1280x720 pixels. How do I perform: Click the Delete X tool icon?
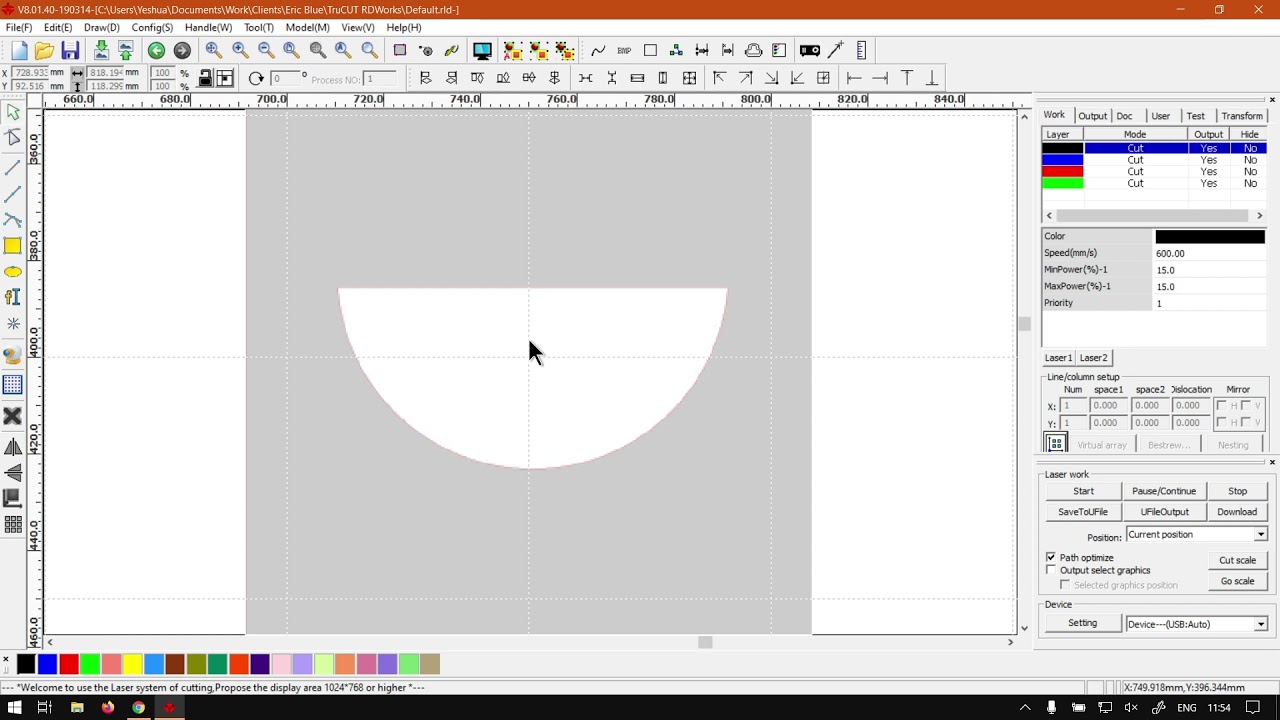click(13, 416)
